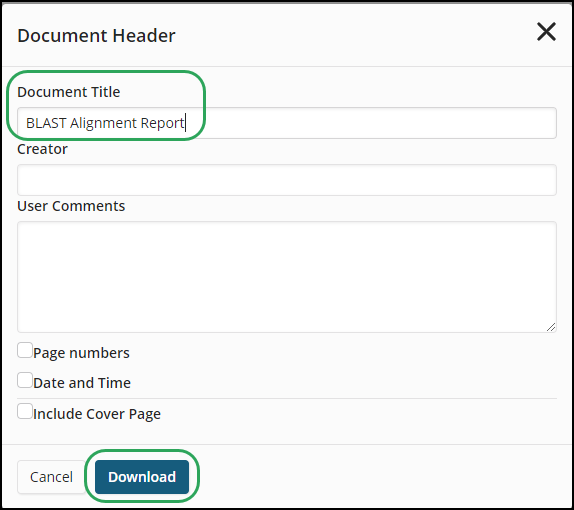This screenshot has width=574, height=510.
Task: Click empty space in Document Title field
Action: click(x=370, y=123)
